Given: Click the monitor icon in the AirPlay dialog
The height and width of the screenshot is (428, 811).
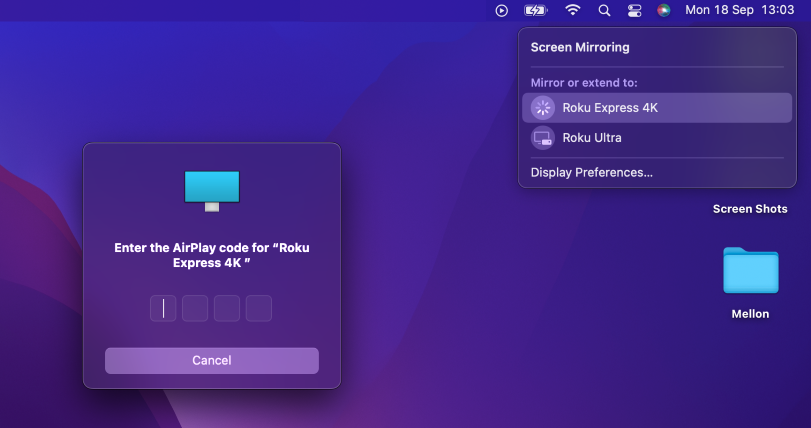Looking at the screenshot, I should pyautogui.click(x=212, y=191).
